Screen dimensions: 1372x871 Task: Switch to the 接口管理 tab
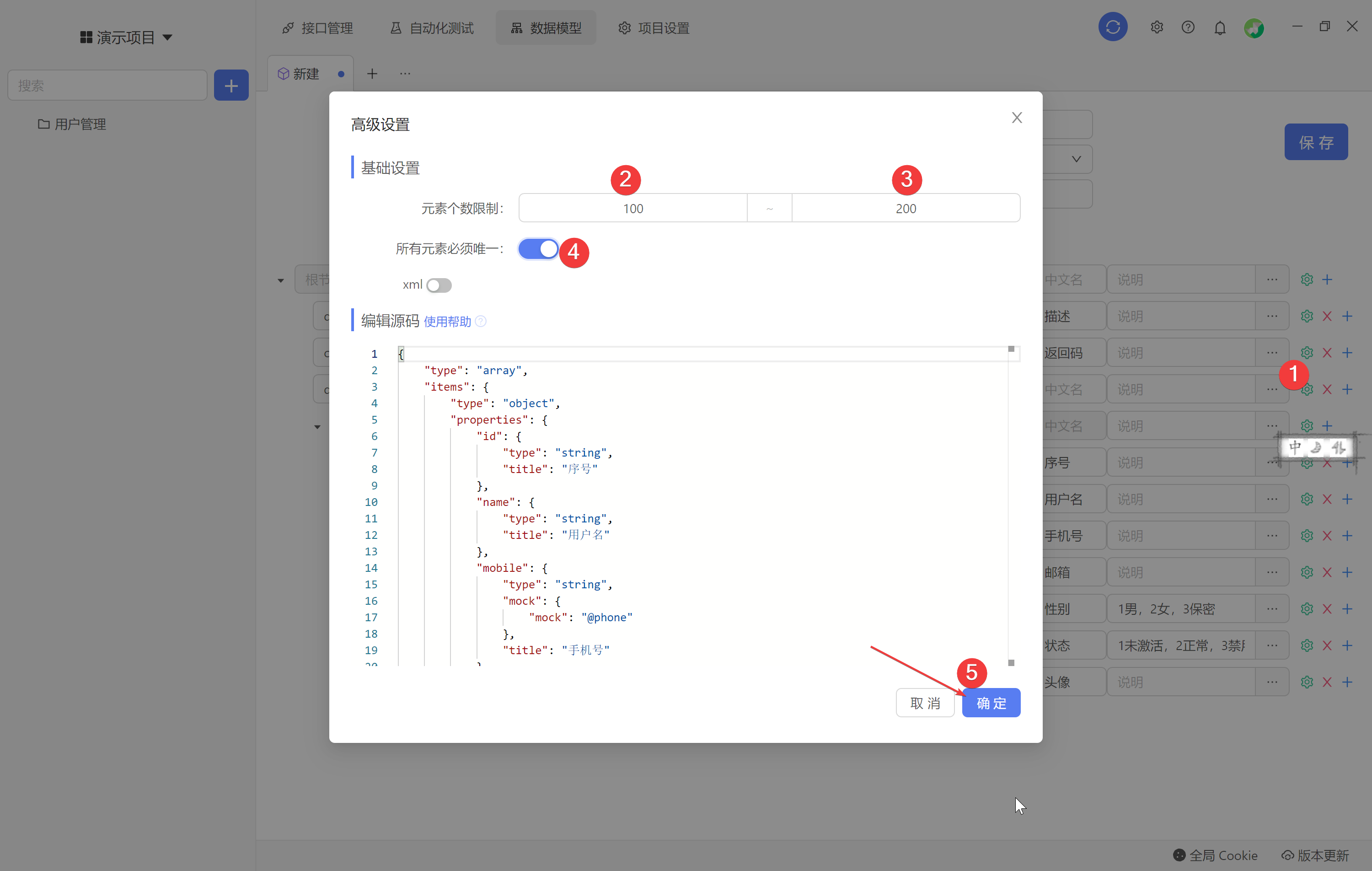tap(317, 28)
